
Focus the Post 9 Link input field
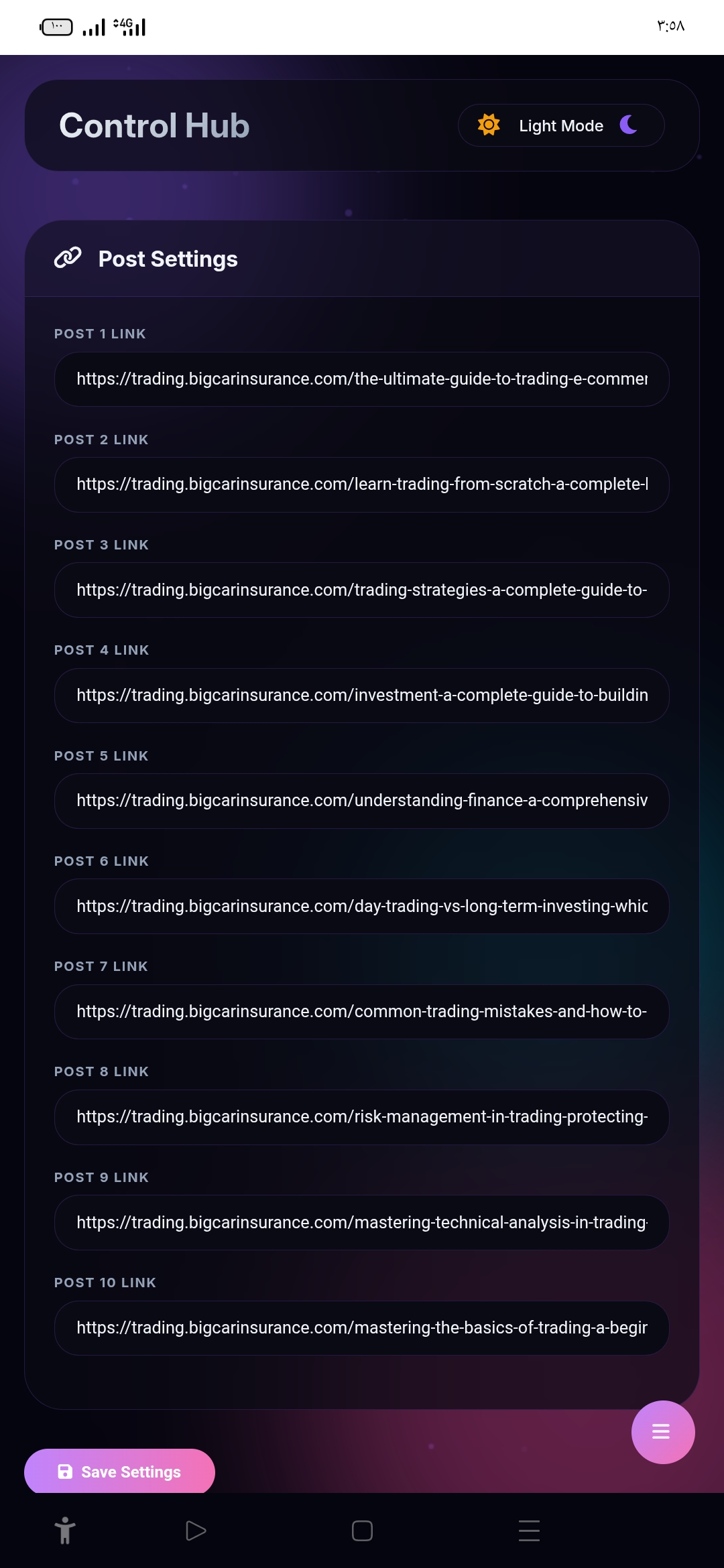pos(362,1222)
